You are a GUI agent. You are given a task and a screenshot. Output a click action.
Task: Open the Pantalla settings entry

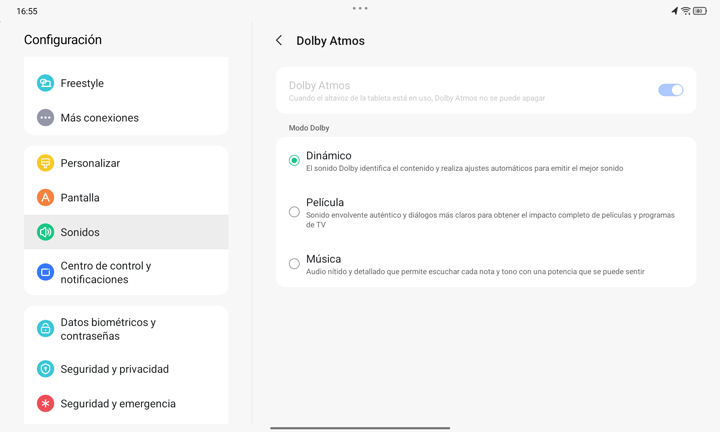point(126,197)
